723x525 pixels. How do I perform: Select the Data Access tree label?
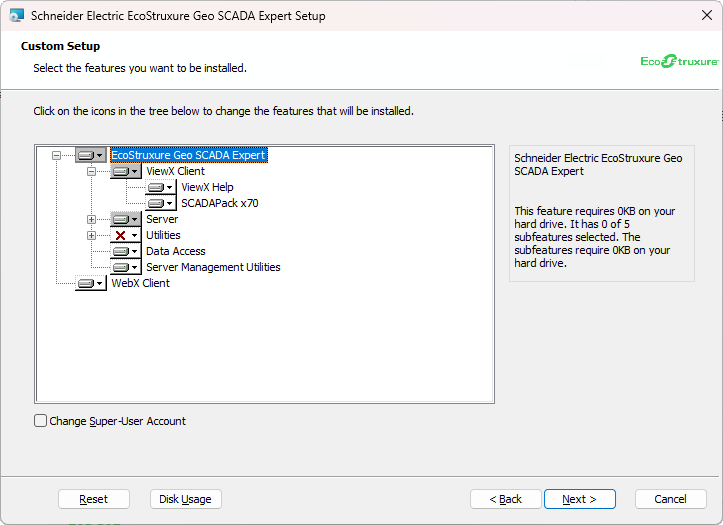(x=175, y=251)
